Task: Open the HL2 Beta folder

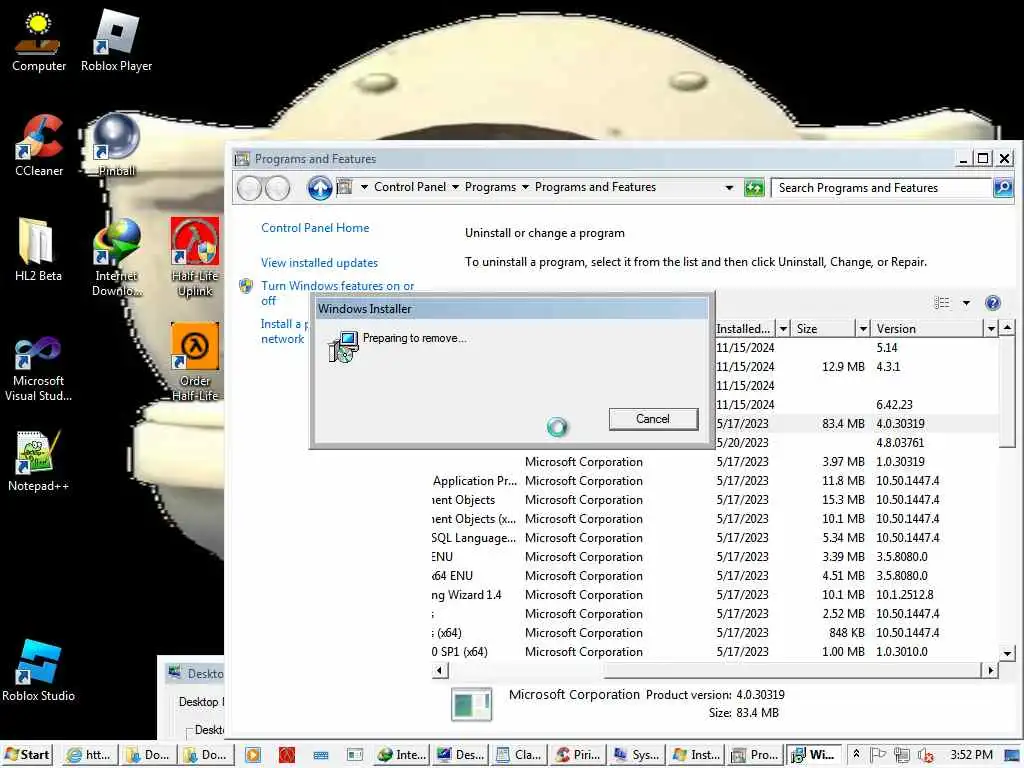Action: 38,251
